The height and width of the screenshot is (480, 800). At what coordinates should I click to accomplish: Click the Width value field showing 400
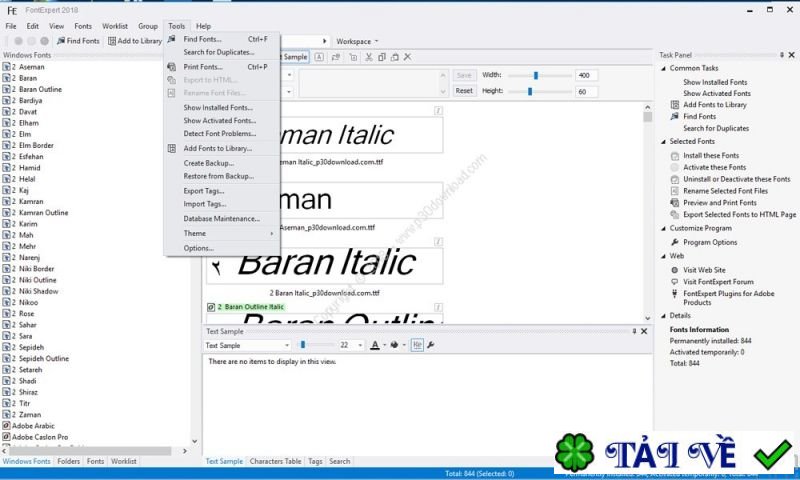coord(586,75)
